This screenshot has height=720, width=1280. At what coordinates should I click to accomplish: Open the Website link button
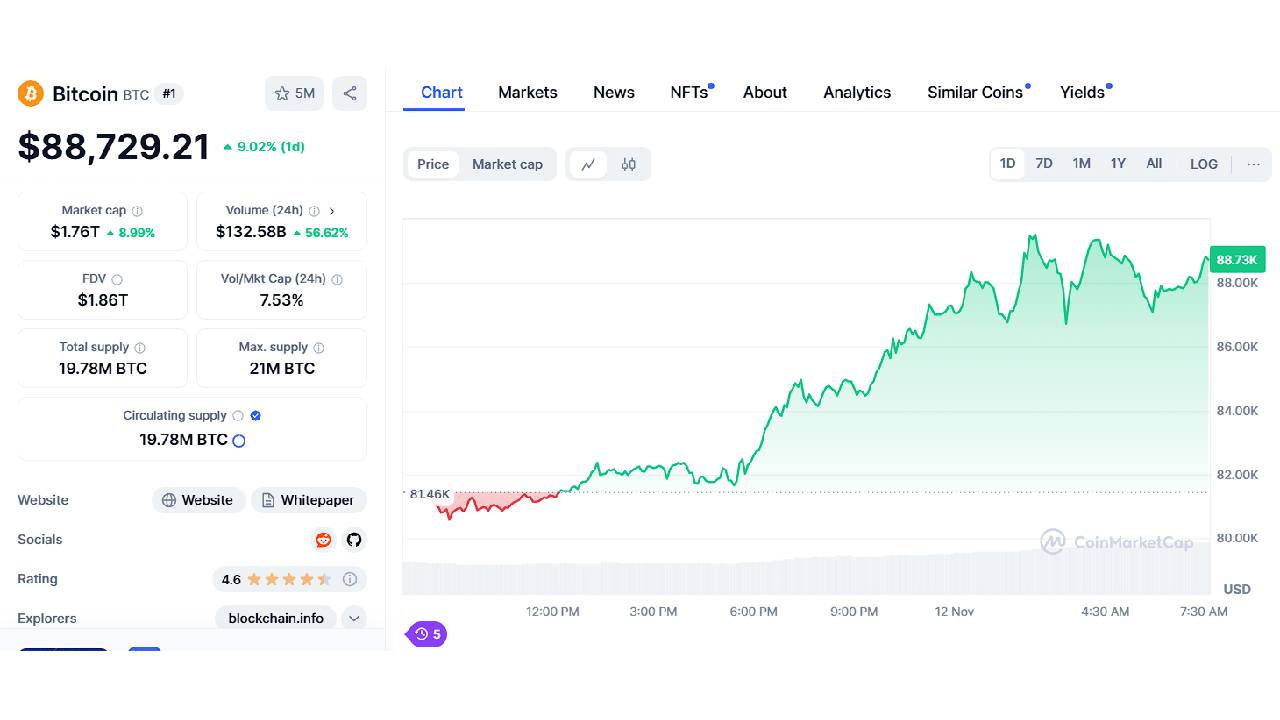(x=198, y=500)
